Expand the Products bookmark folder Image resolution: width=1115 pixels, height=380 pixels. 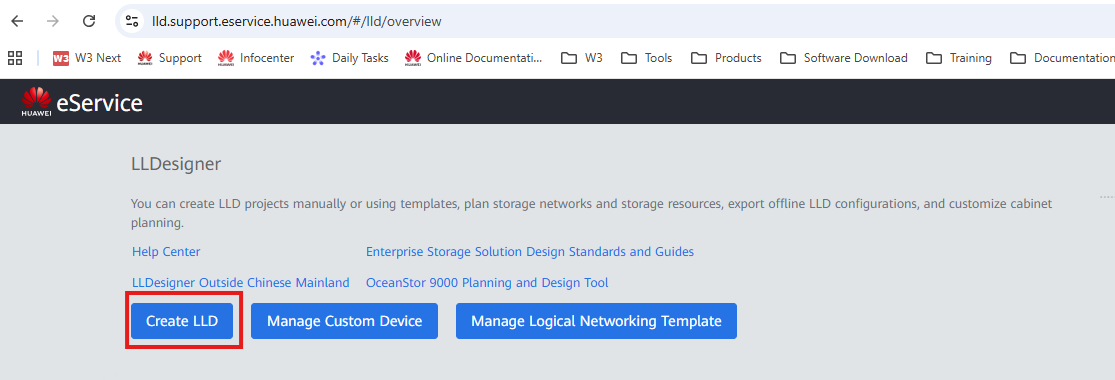[726, 58]
